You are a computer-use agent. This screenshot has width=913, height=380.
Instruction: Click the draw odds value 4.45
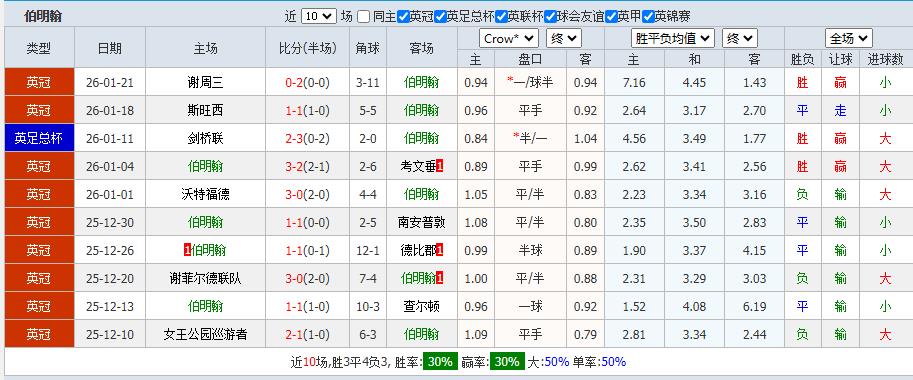(694, 83)
